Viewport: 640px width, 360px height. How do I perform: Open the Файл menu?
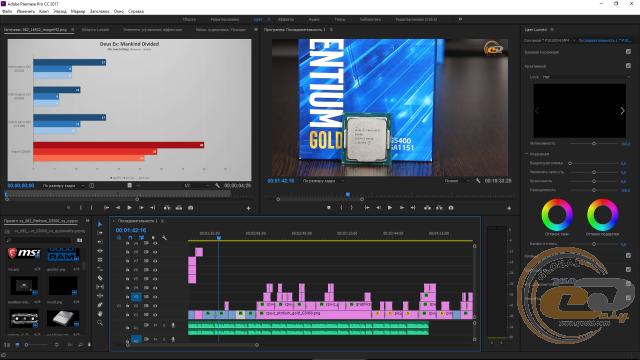click(x=7, y=11)
